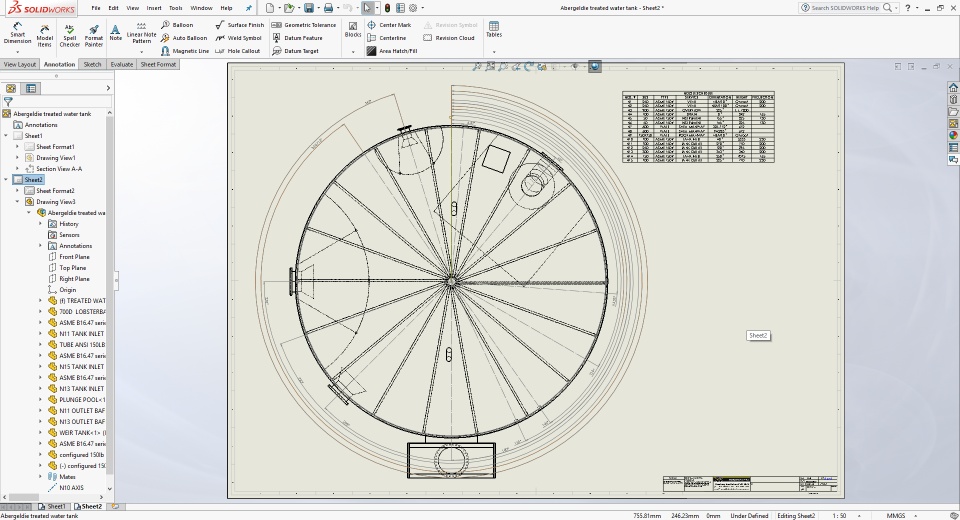Insert a Surface Finish symbol
This screenshot has height=520, width=960.
pyautogui.click(x=239, y=25)
